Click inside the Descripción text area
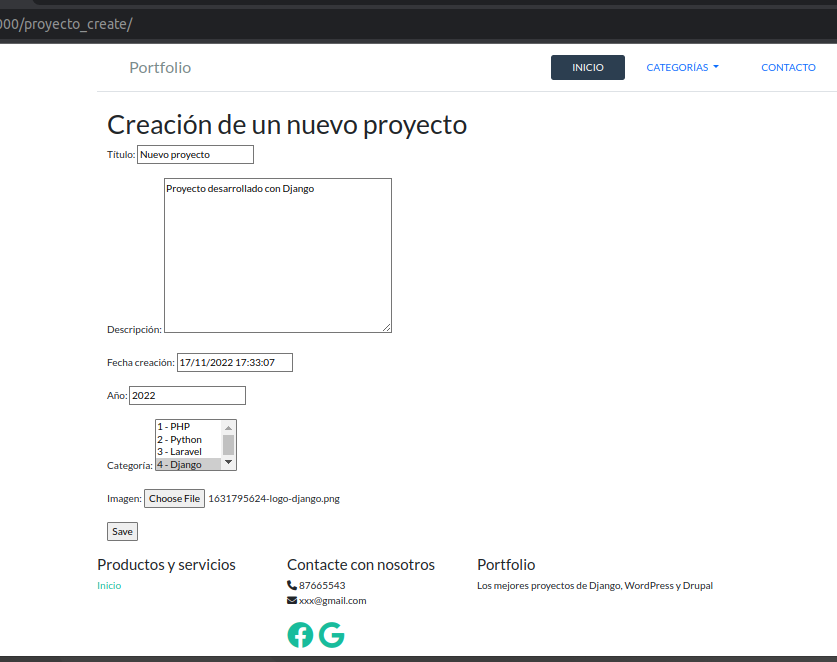 [277, 255]
